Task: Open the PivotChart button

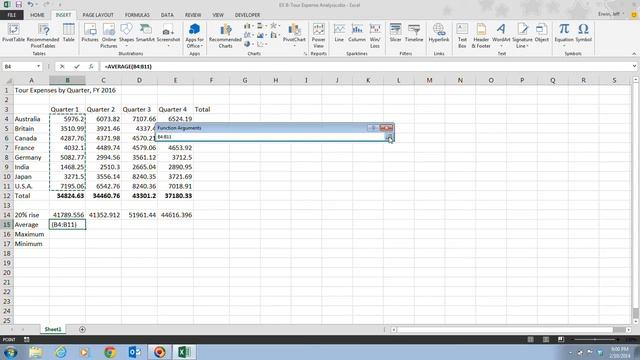Action: (294, 35)
